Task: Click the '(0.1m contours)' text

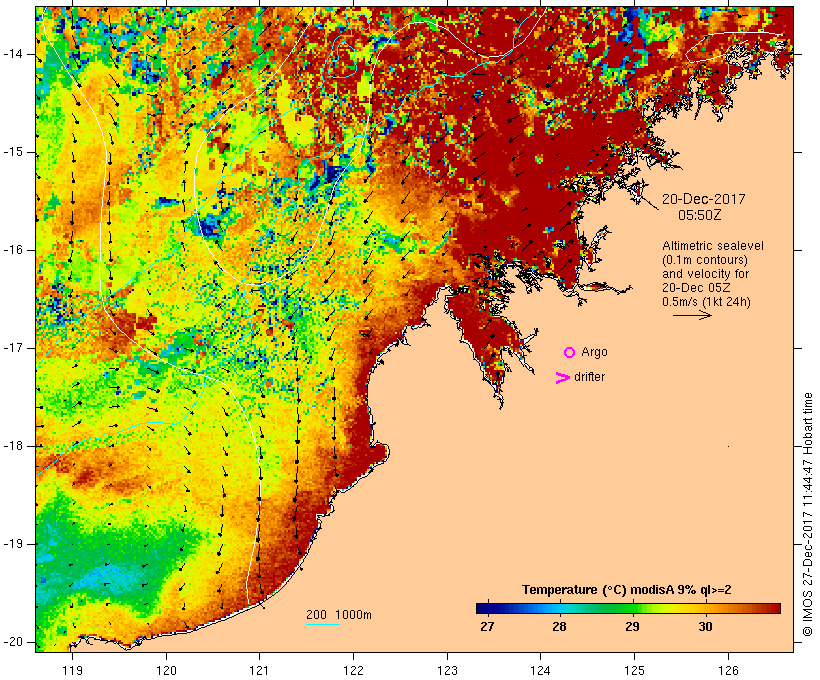Action: [705, 260]
